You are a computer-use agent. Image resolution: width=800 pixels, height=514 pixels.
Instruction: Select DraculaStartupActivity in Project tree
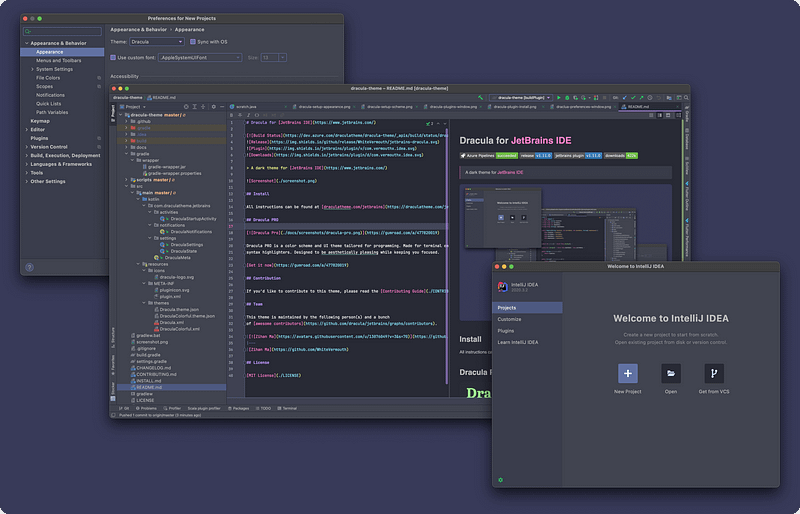coord(193,219)
